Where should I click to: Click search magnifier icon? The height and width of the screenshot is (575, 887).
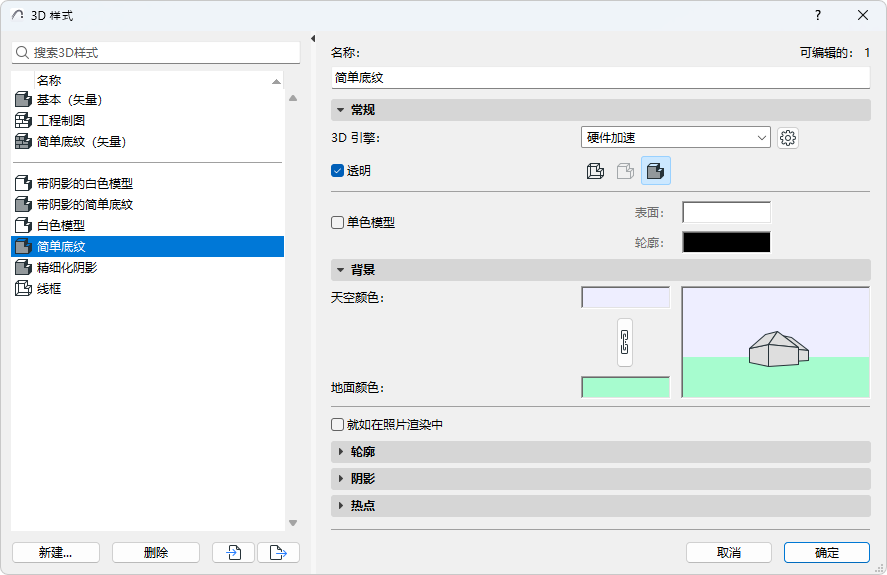pos(22,53)
